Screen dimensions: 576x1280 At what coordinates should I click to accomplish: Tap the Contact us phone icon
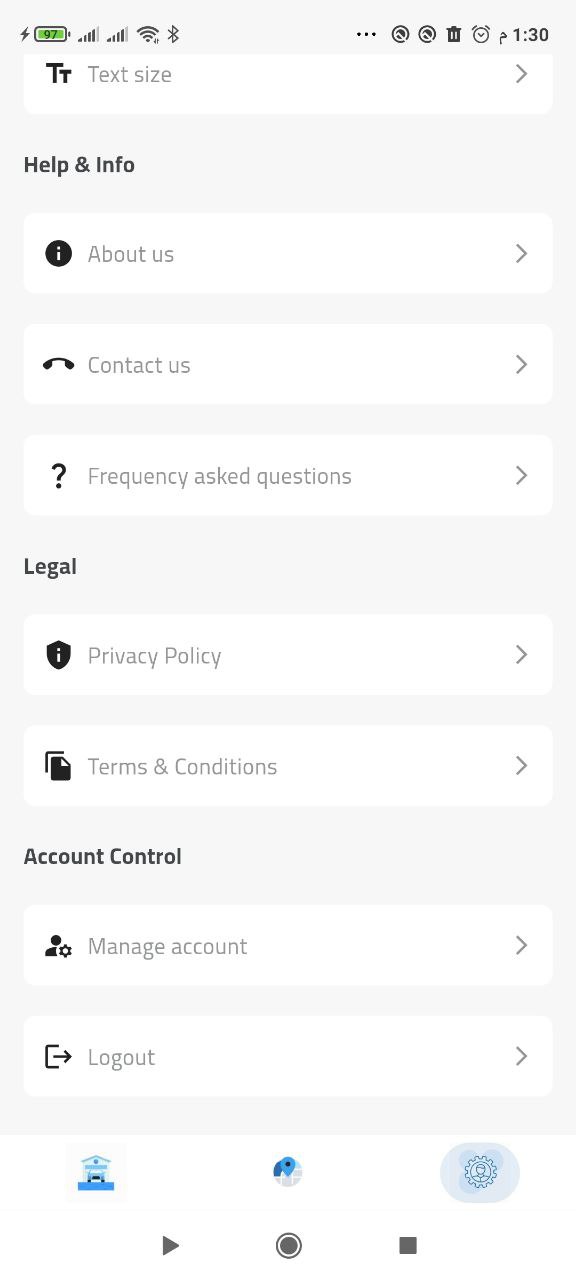(x=58, y=364)
